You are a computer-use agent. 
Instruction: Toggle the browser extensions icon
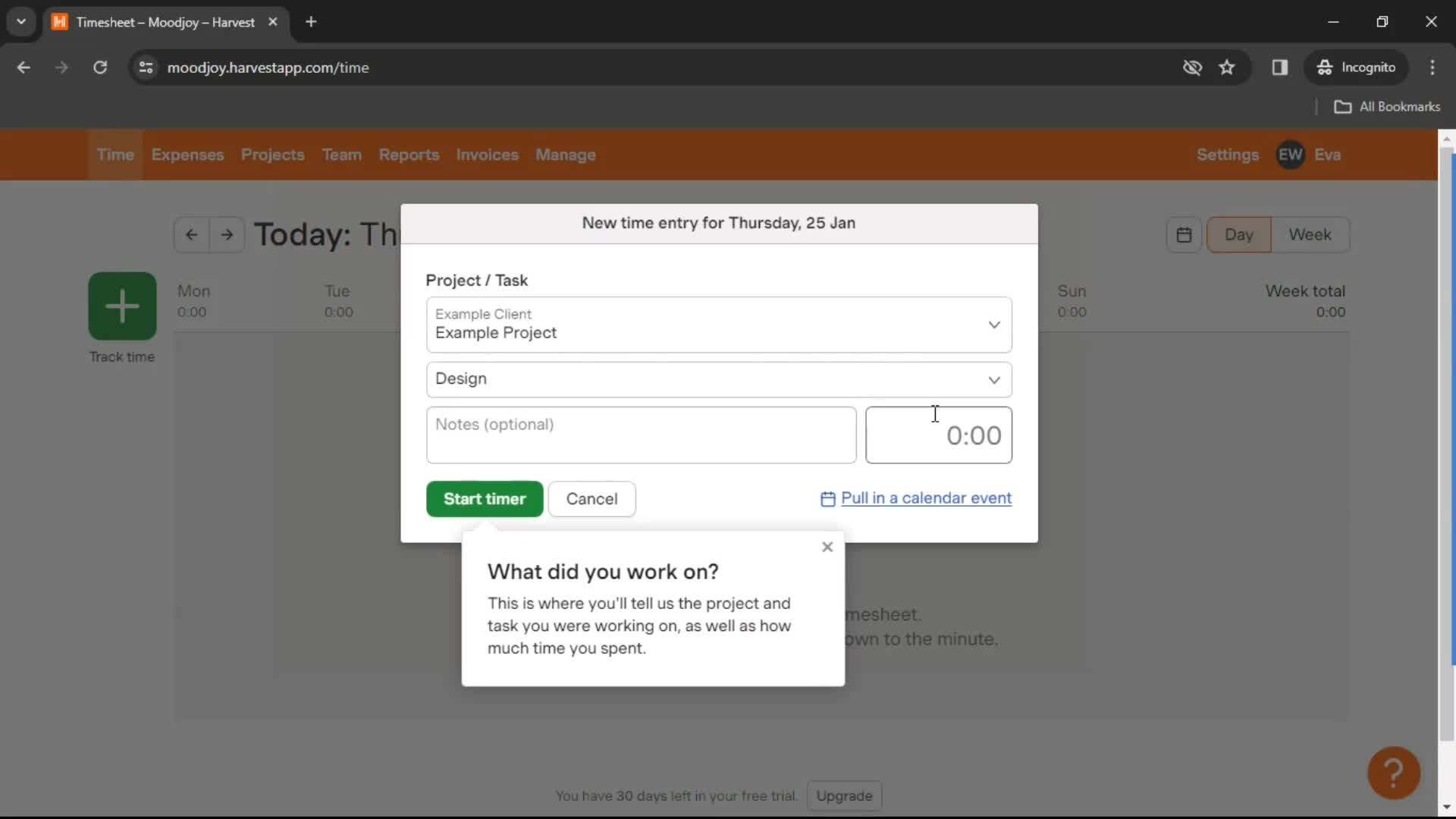(x=1279, y=67)
